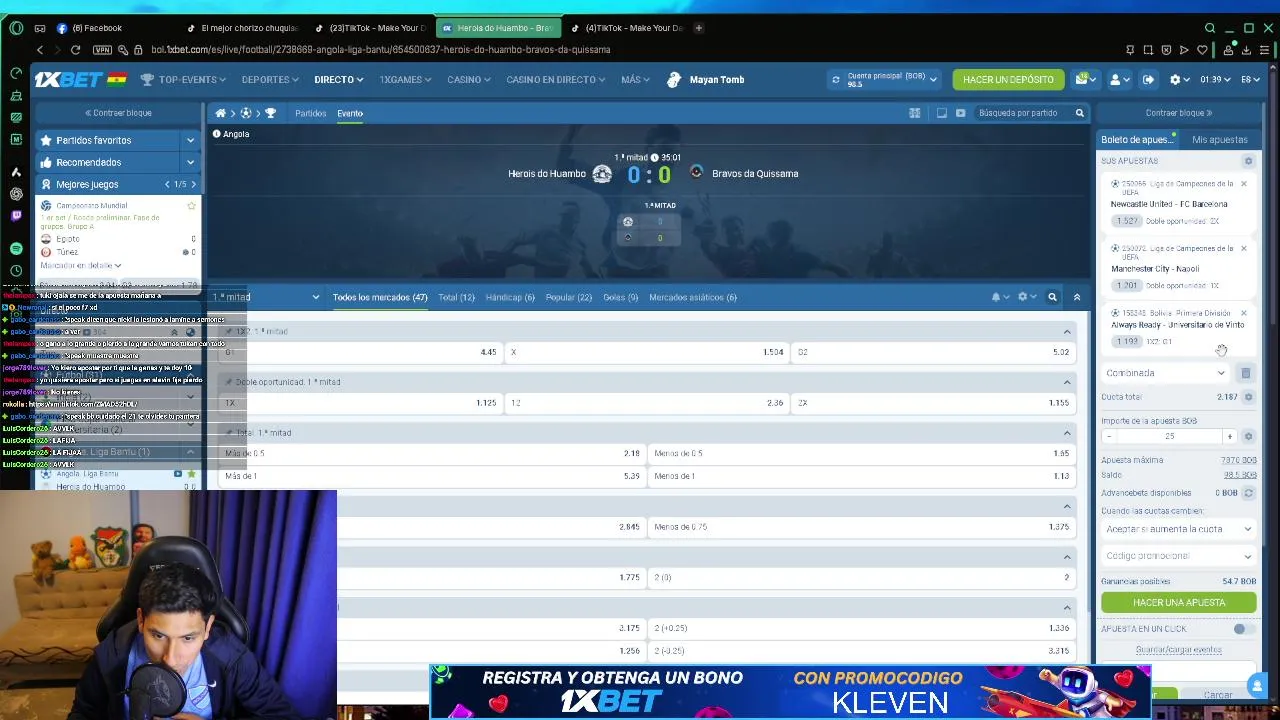The width and height of the screenshot is (1280, 720).
Task: Open the bet slip settings gear
Action: pos(1248,160)
